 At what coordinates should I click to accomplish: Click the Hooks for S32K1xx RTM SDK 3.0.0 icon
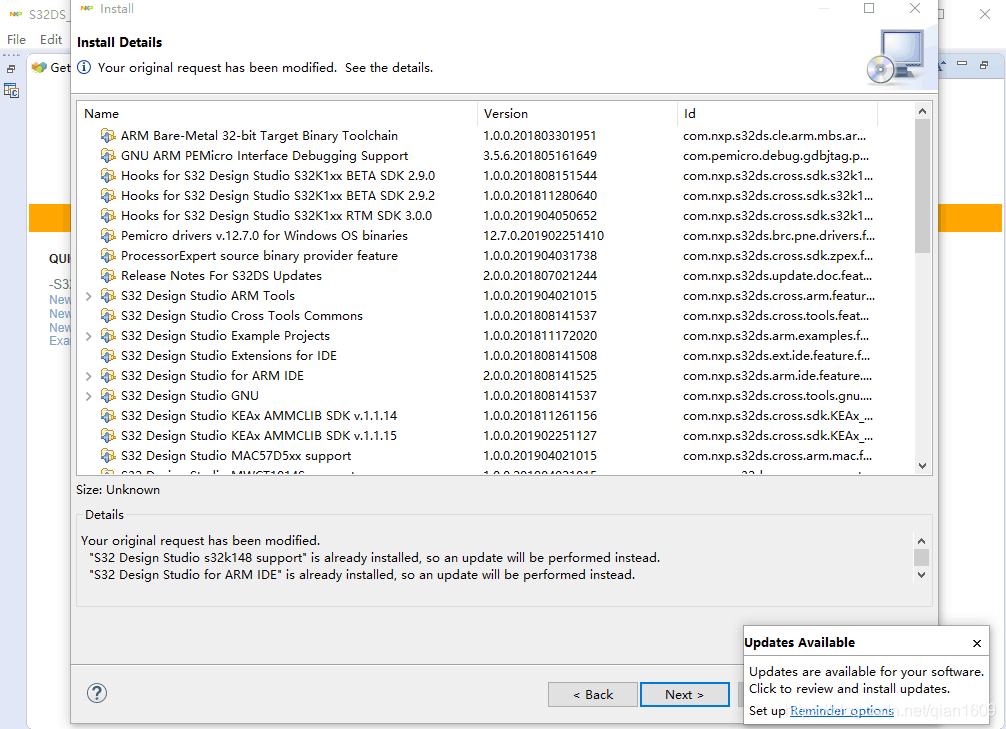click(x=108, y=216)
